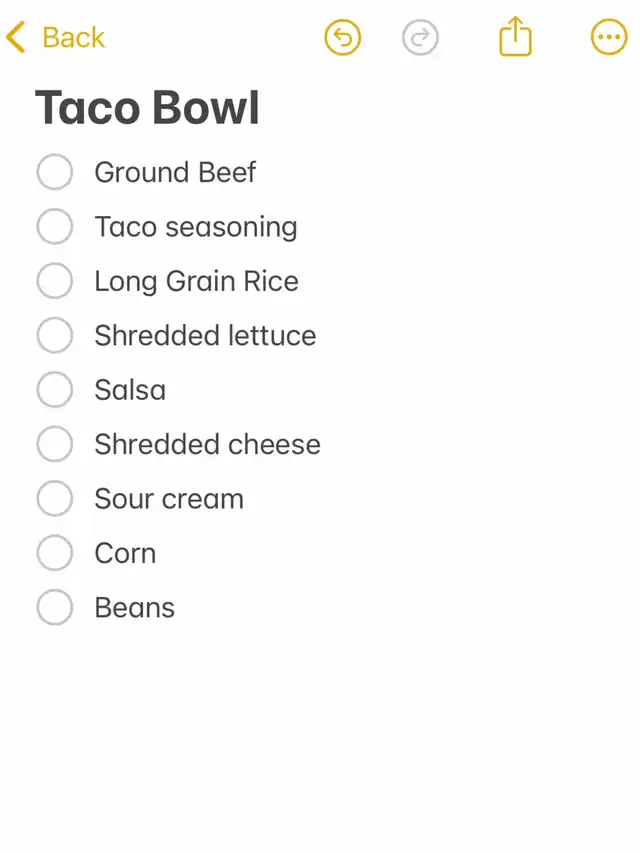The image size is (640, 853).
Task: Check off Sour cream item
Action: point(54,498)
